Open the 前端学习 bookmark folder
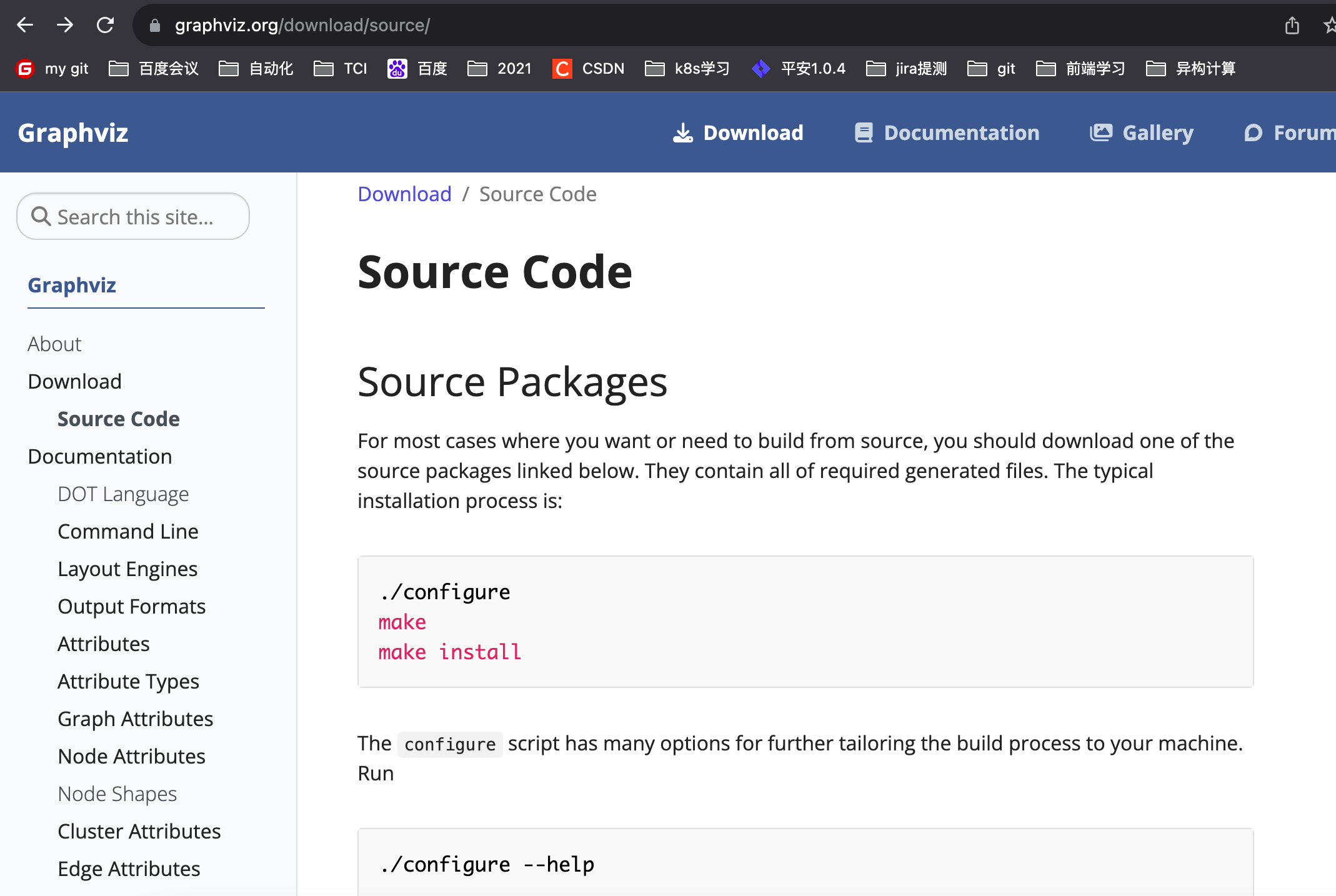Viewport: 1336px width, 896px height. point(1080,69)
